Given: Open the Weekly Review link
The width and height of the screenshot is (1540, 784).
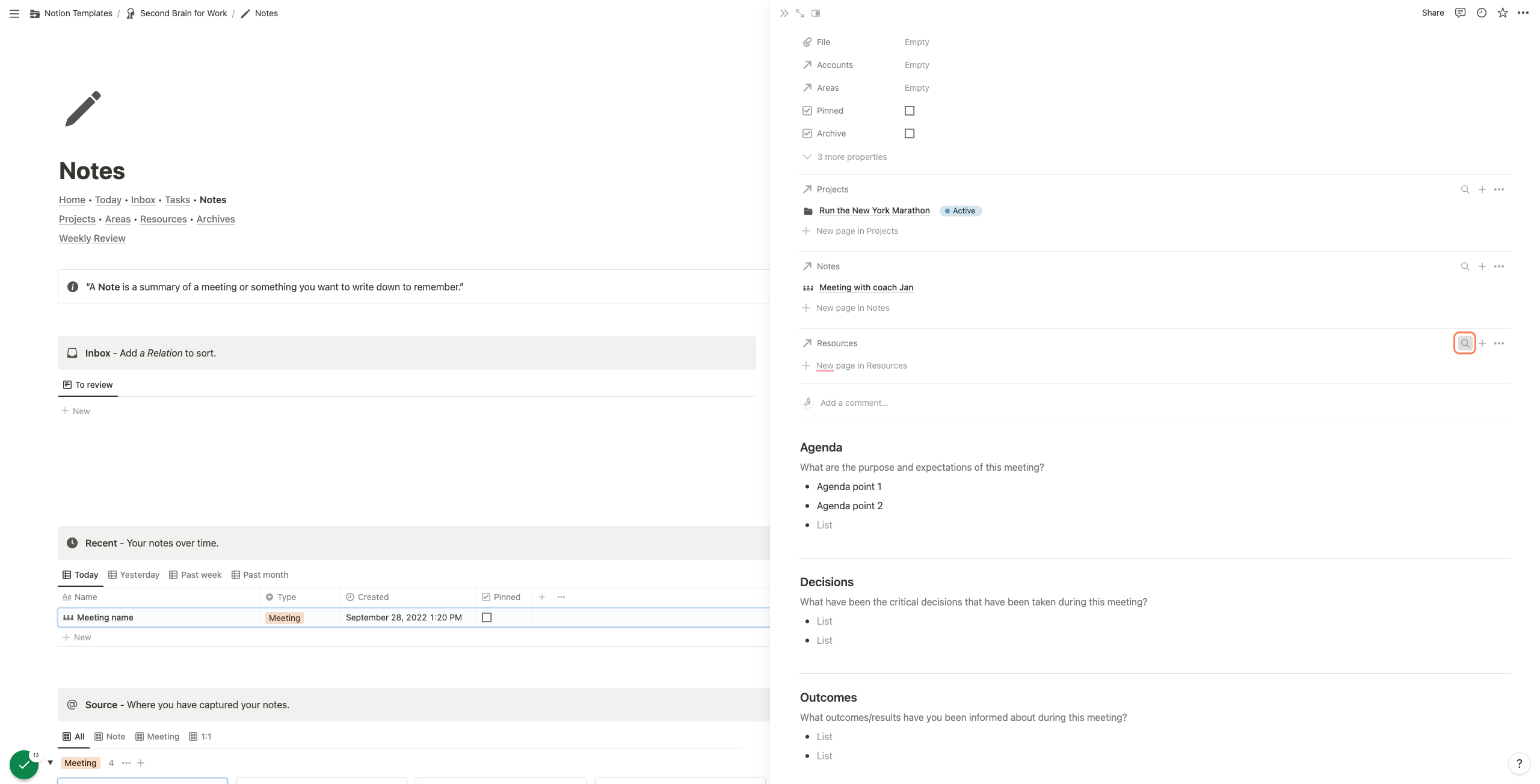Looking at the screenshot, I should pyautogui.click(x=92, y=238).
